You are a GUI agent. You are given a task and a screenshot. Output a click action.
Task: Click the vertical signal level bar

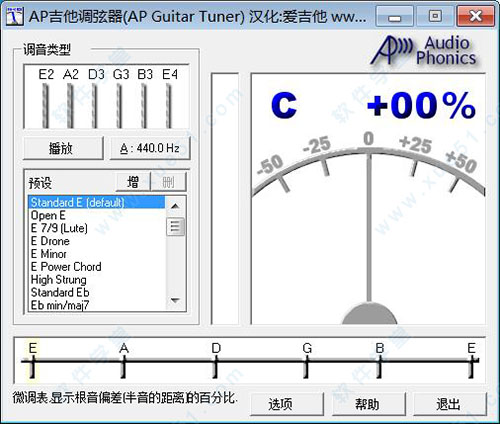(225, 199)
